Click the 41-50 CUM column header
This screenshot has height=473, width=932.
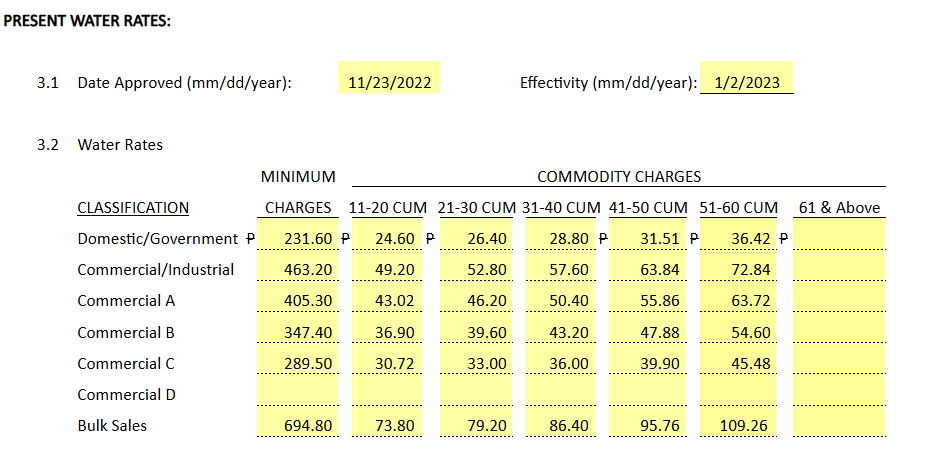tap(648, 207)
